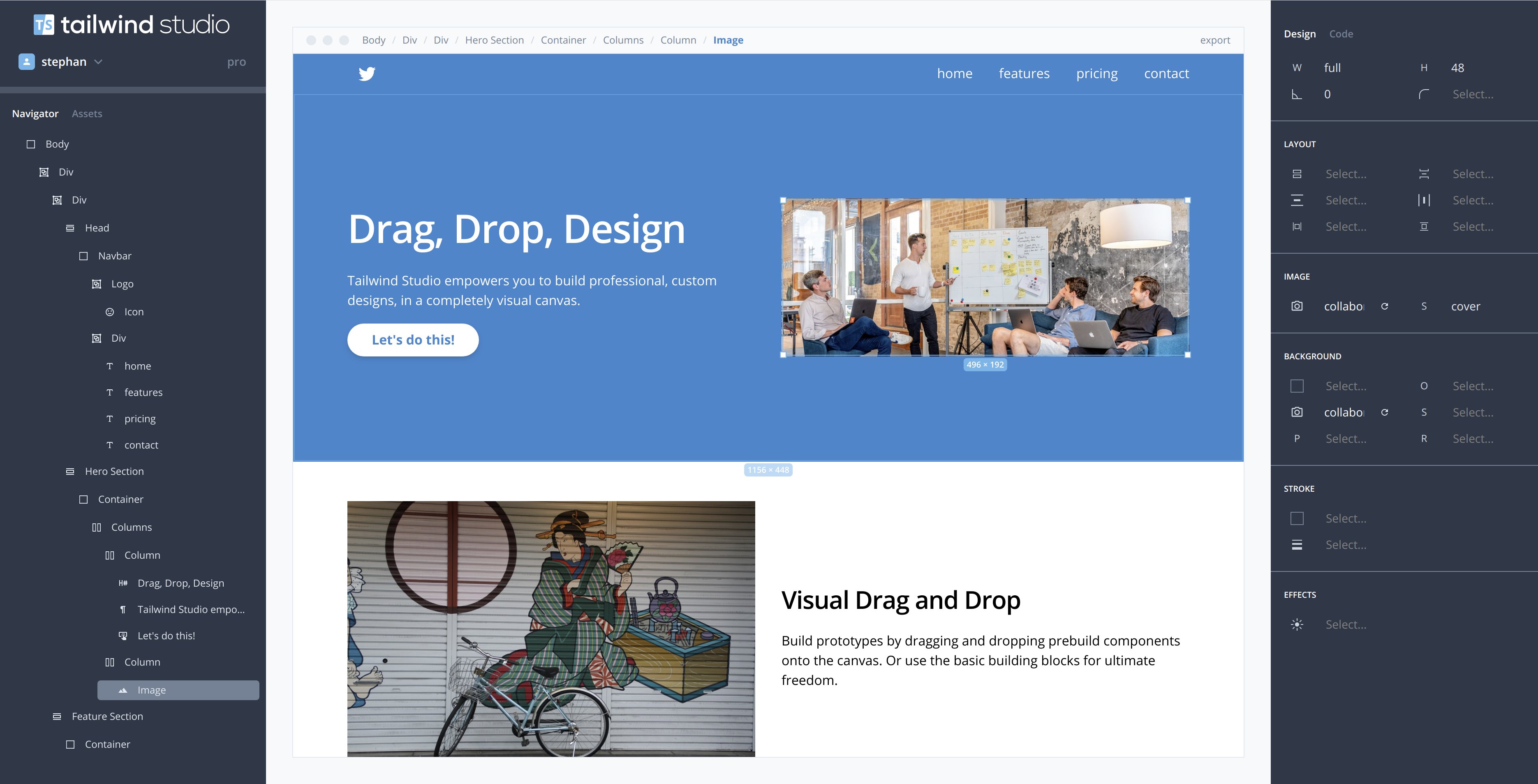Image resolution: width=1538 pixels, height=784 pixels.
Task: Select the highlighted Image node in navigator
Action: (x=178, y=690)
